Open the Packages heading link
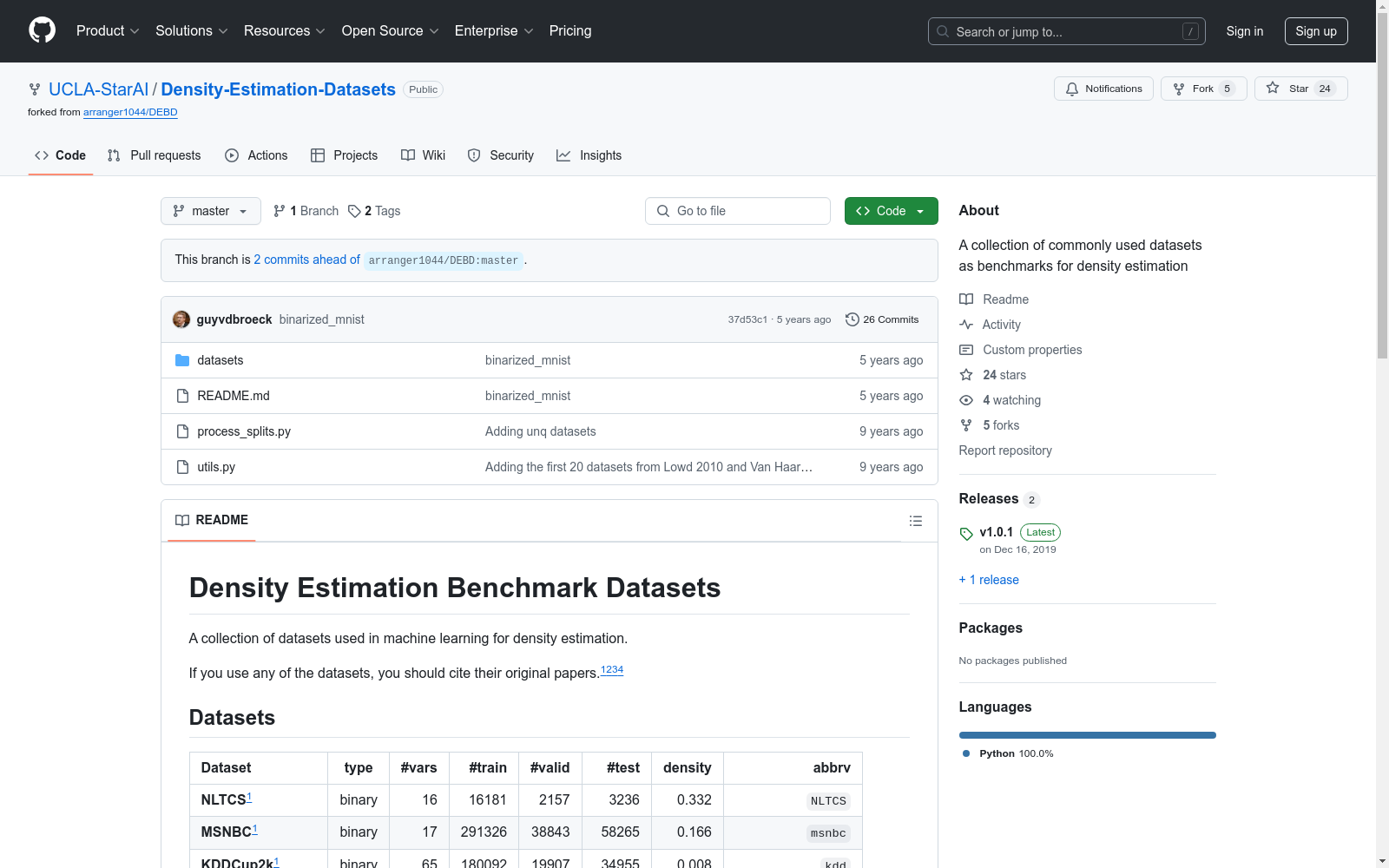The height and width of the screenshot is (868, 1389). pos(991,628)
